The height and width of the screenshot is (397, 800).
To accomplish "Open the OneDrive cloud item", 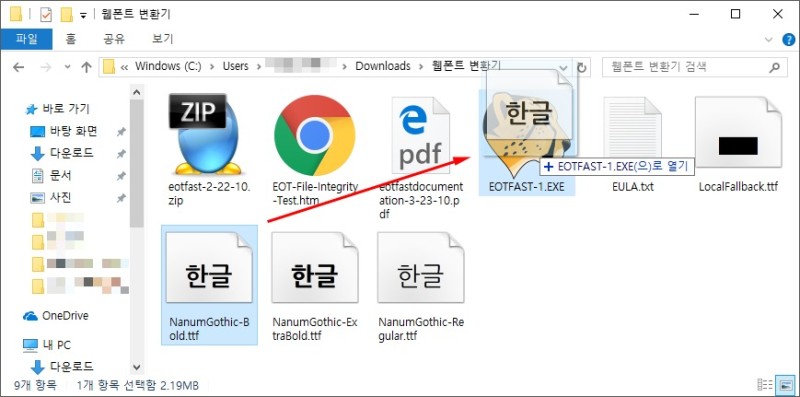I will (56, 316).
